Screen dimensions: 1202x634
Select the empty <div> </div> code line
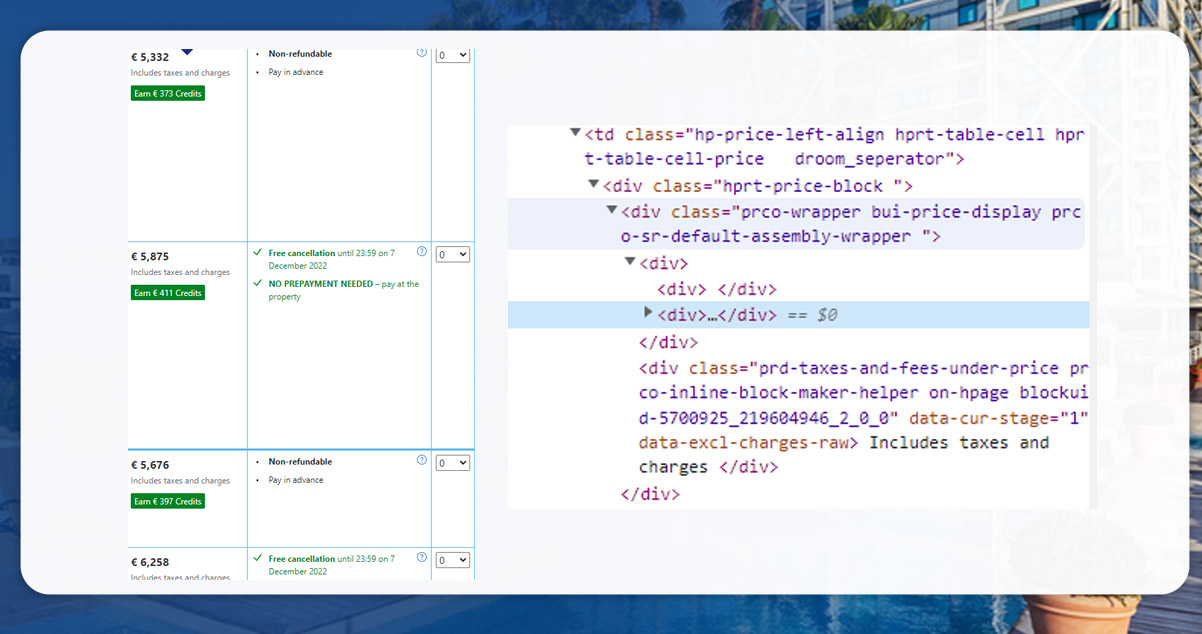tap(717, 289)
